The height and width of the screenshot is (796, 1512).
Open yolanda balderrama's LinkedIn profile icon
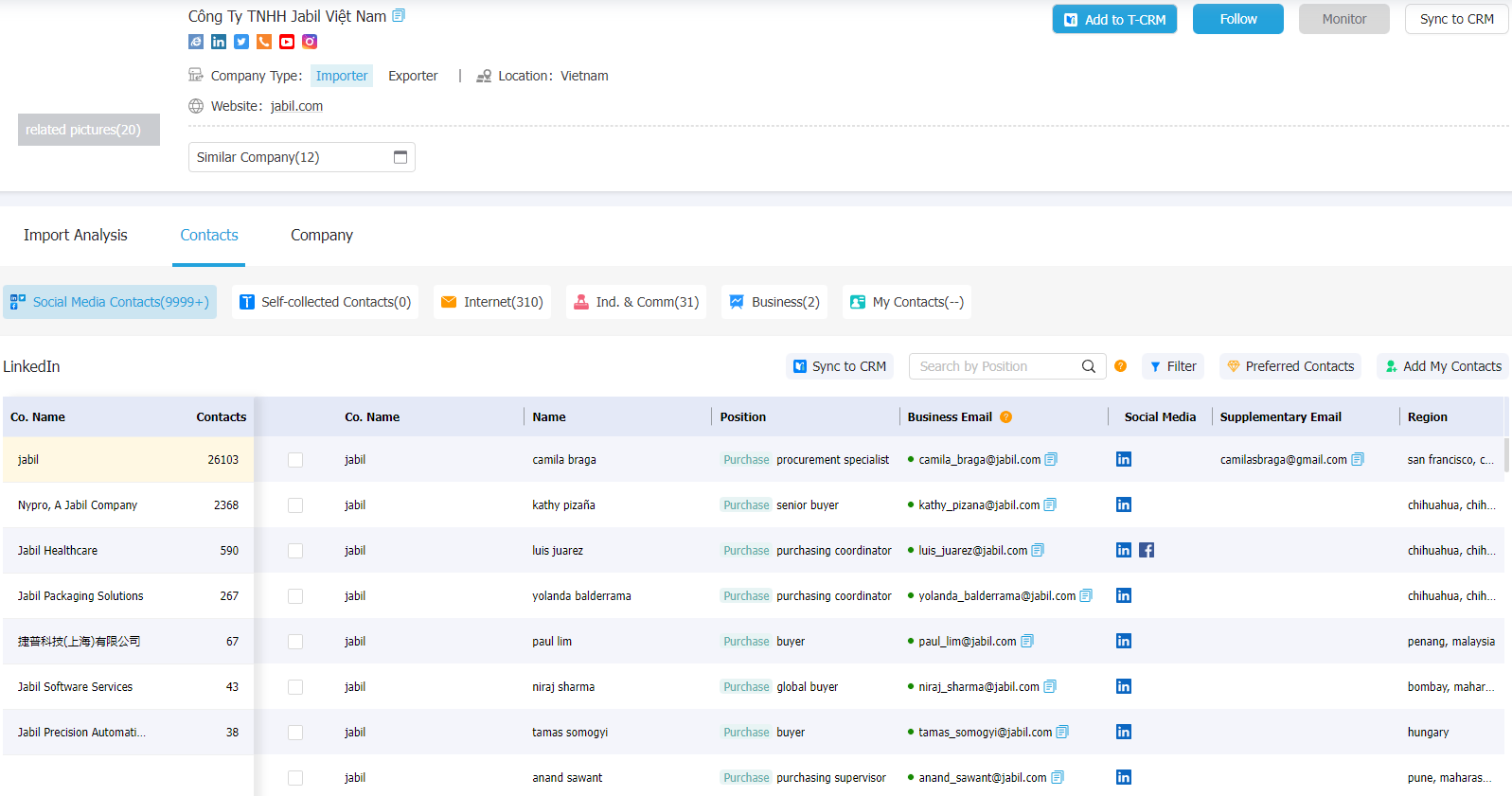pos(1124,596)
